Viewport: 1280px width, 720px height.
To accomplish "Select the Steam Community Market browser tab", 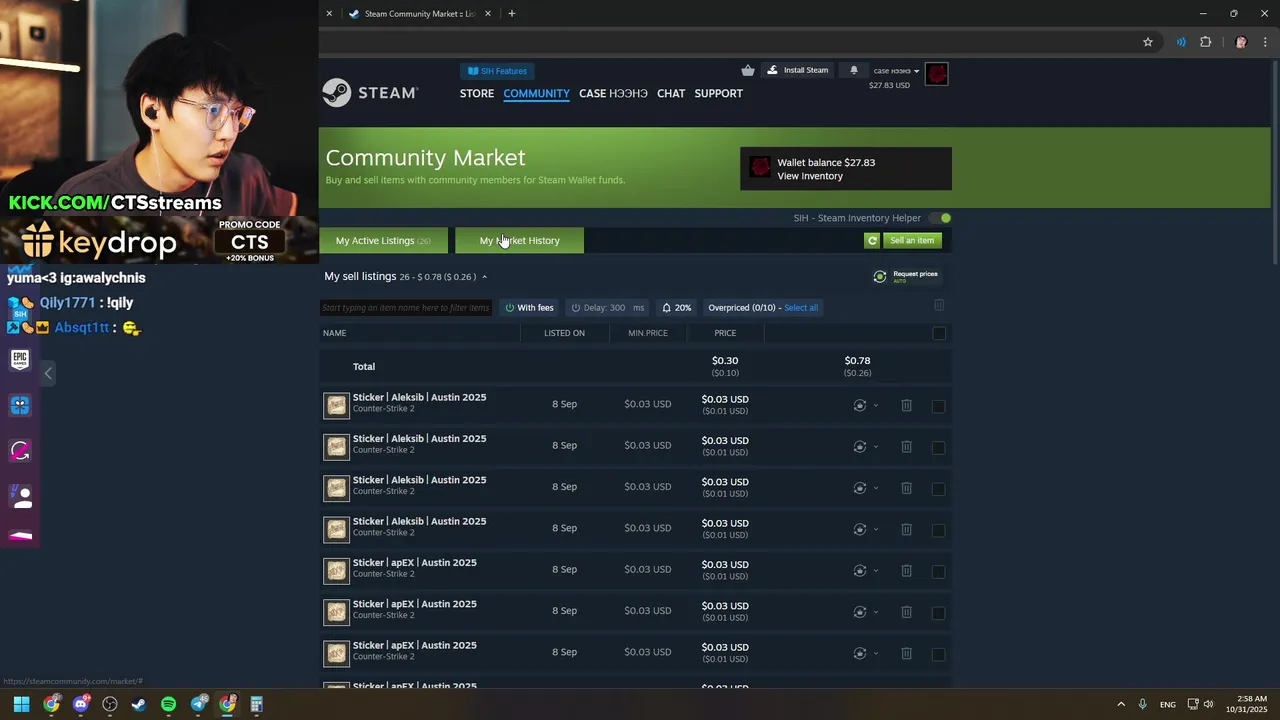I will [x=420, y=14].
